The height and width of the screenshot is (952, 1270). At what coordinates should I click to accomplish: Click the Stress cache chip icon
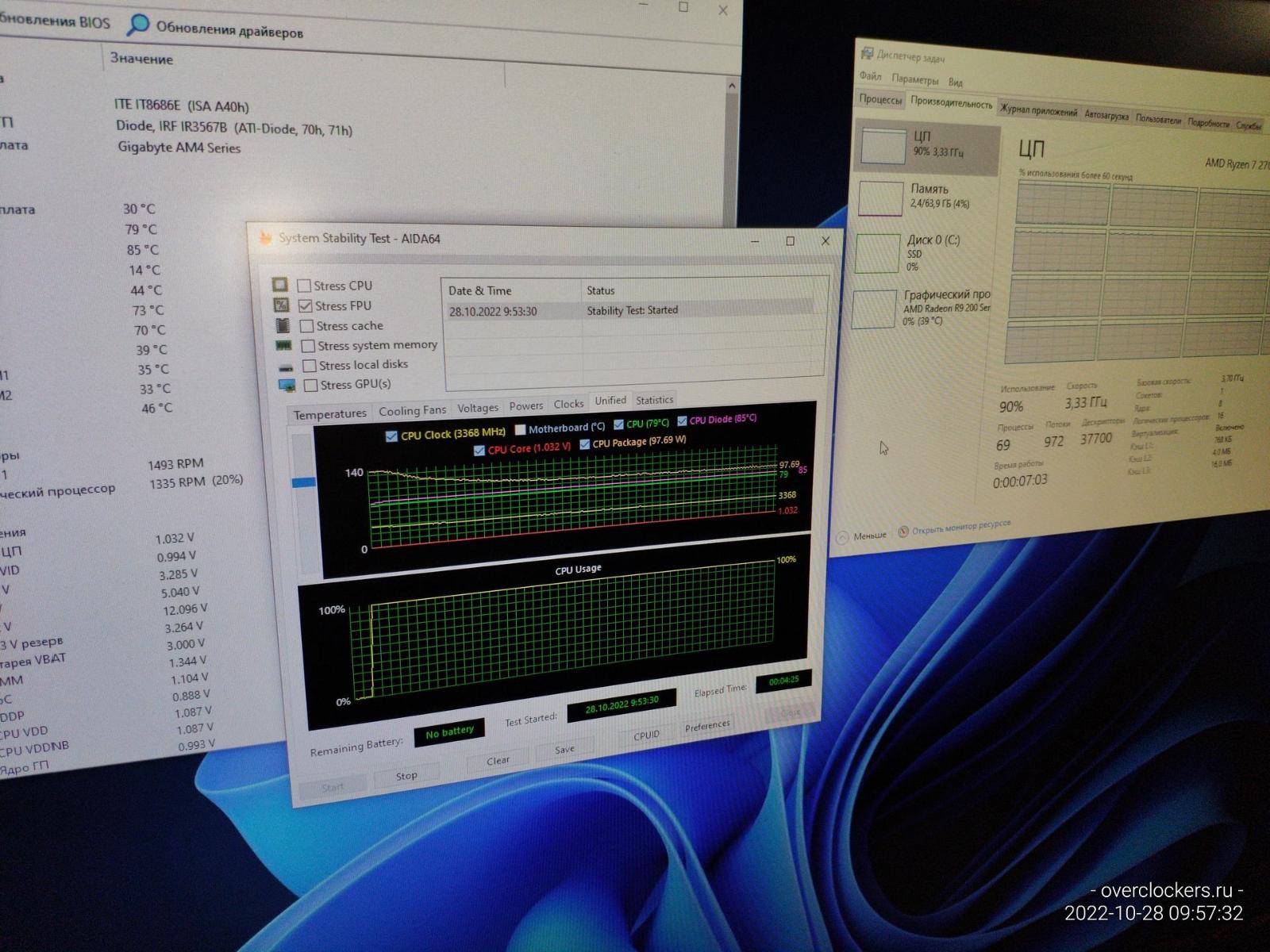[x=282, y=325]
